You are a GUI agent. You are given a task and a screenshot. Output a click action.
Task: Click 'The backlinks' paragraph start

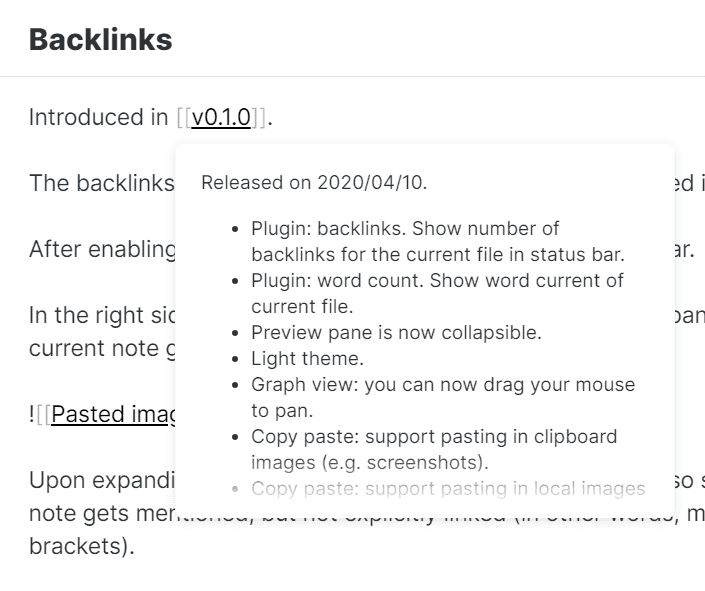pos(100,183)
